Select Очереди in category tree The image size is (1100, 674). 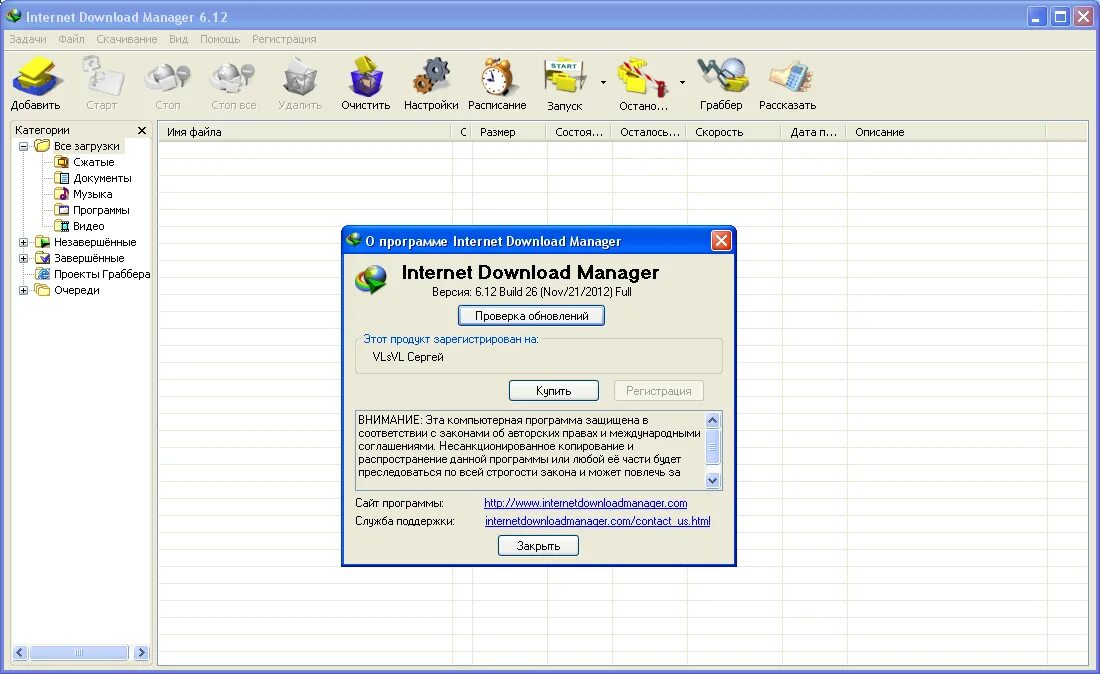point(76,290)
